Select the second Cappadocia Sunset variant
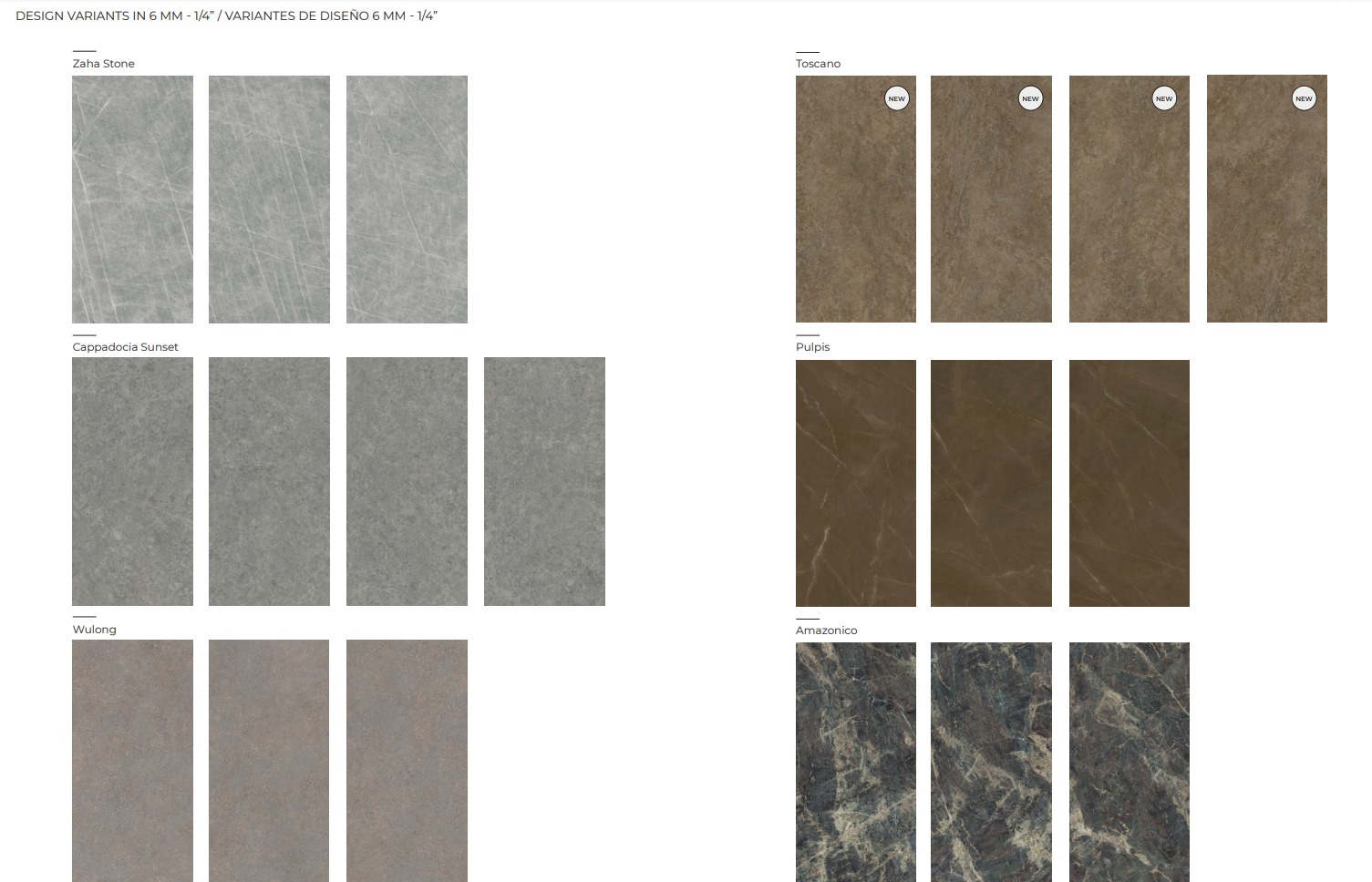Image resolution: width=1372 pixels, height=882 pixels. (269, 481)
